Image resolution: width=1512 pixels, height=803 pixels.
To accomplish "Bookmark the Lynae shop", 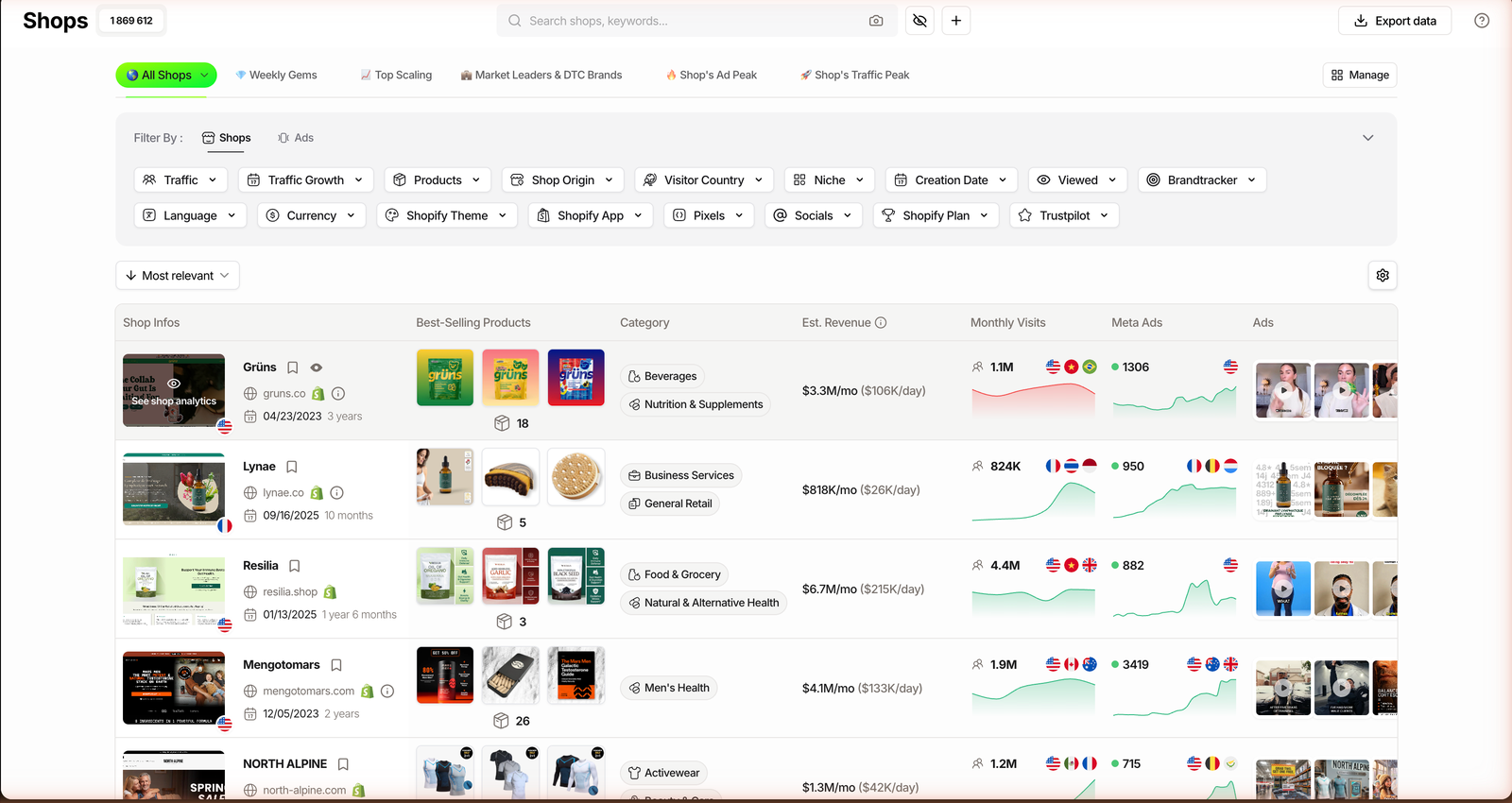I will [292, 467].
